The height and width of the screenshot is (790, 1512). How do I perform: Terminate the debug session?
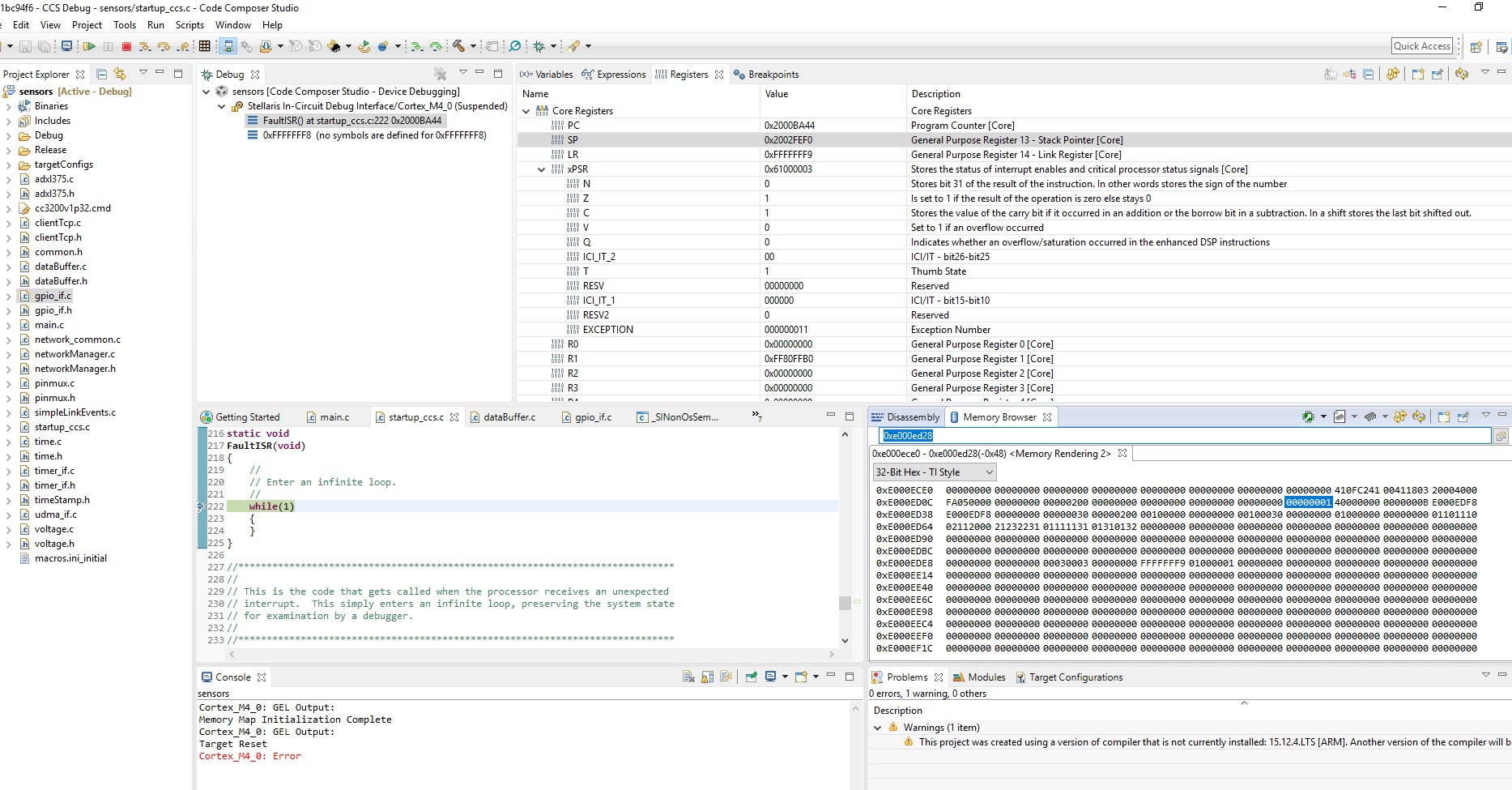click(127, 46)
